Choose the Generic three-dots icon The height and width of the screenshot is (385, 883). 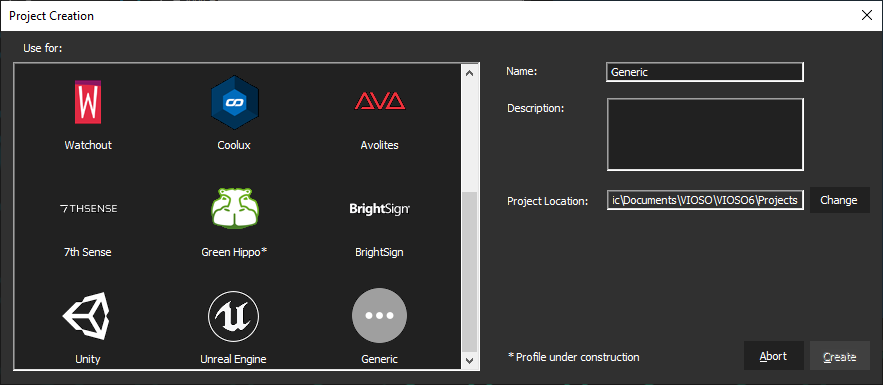379,316
